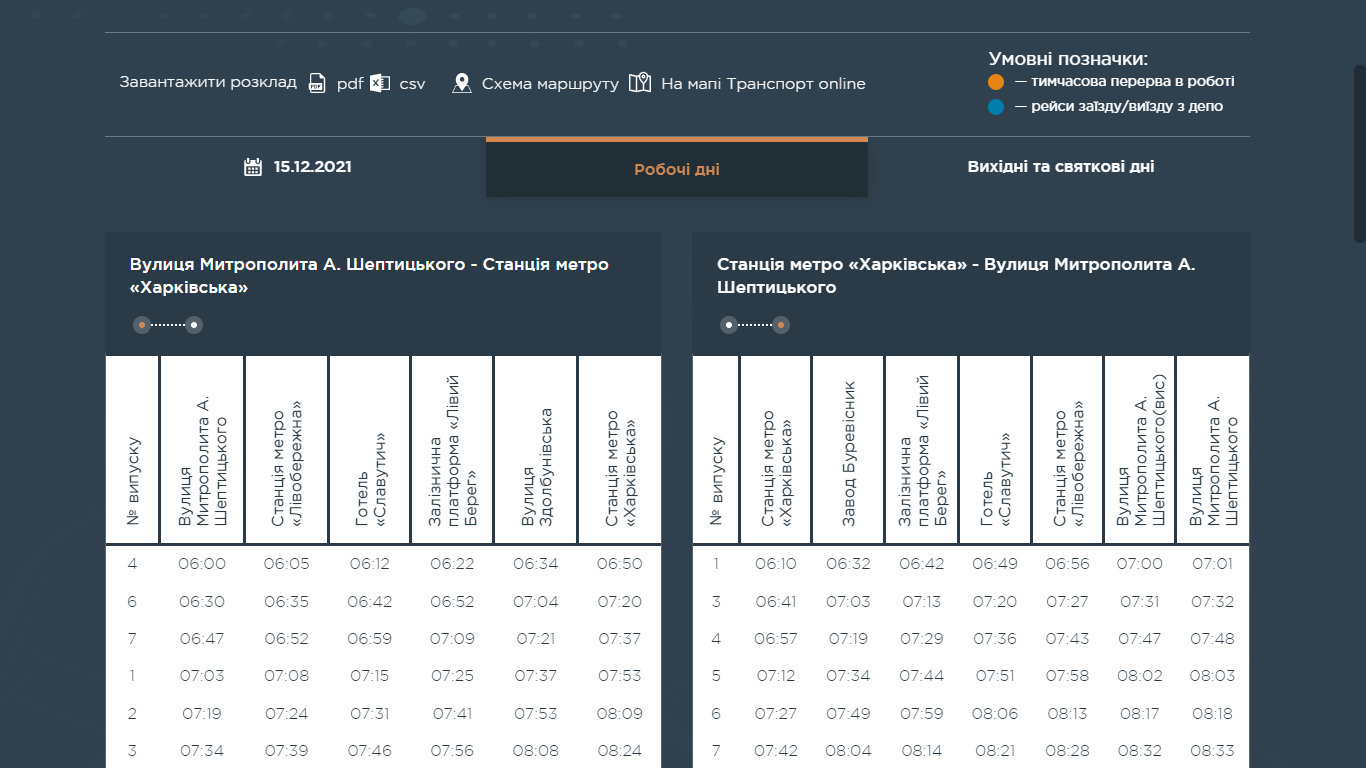
Task: Click the direction indicator under Шептицького - Харківська
Action: [x=168, y=325]
